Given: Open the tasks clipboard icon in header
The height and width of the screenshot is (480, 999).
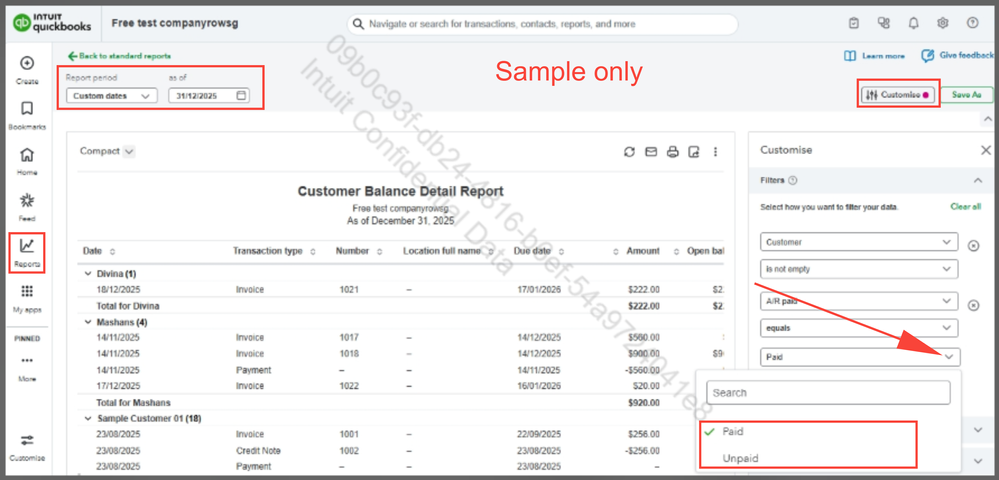Looking at the screenshot, I should 854,23.
